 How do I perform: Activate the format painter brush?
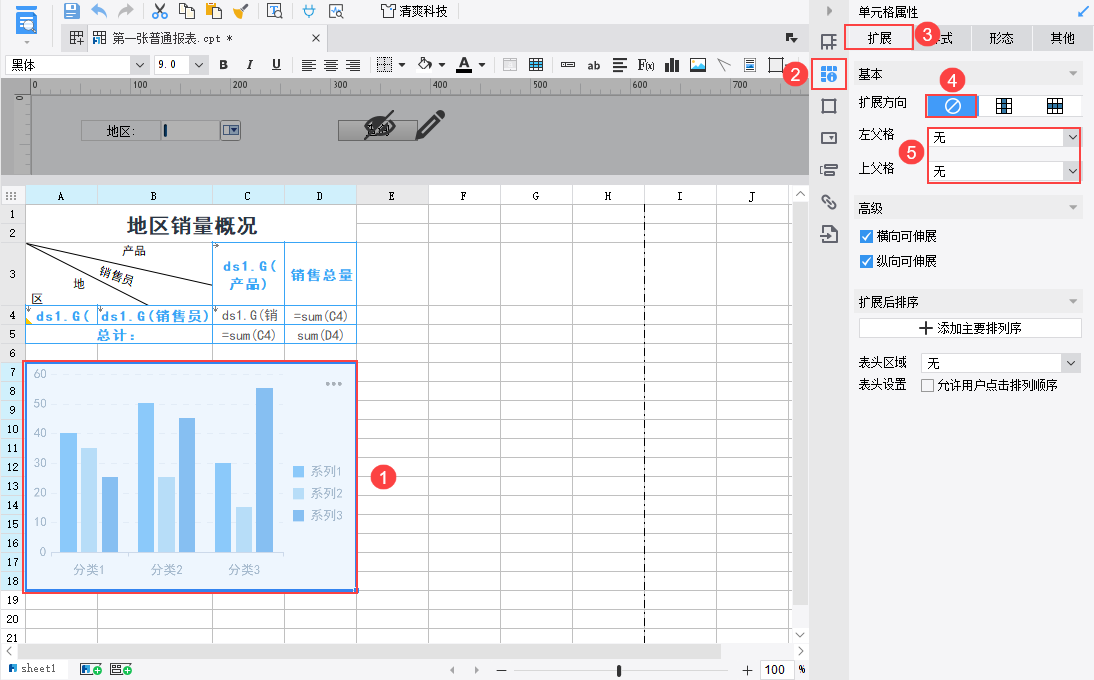pos(240,10)
